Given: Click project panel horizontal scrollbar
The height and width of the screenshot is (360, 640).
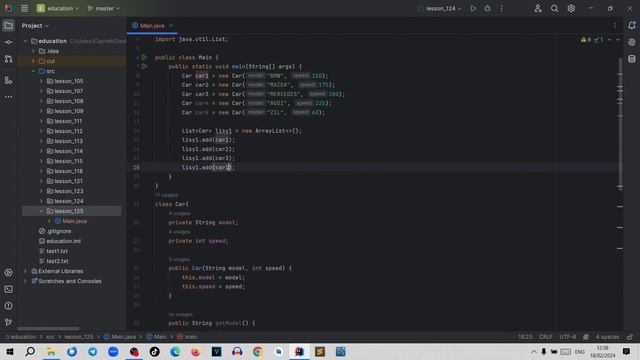Looking at the screenshot, I should pyautogui.click(x=48, y=329).
